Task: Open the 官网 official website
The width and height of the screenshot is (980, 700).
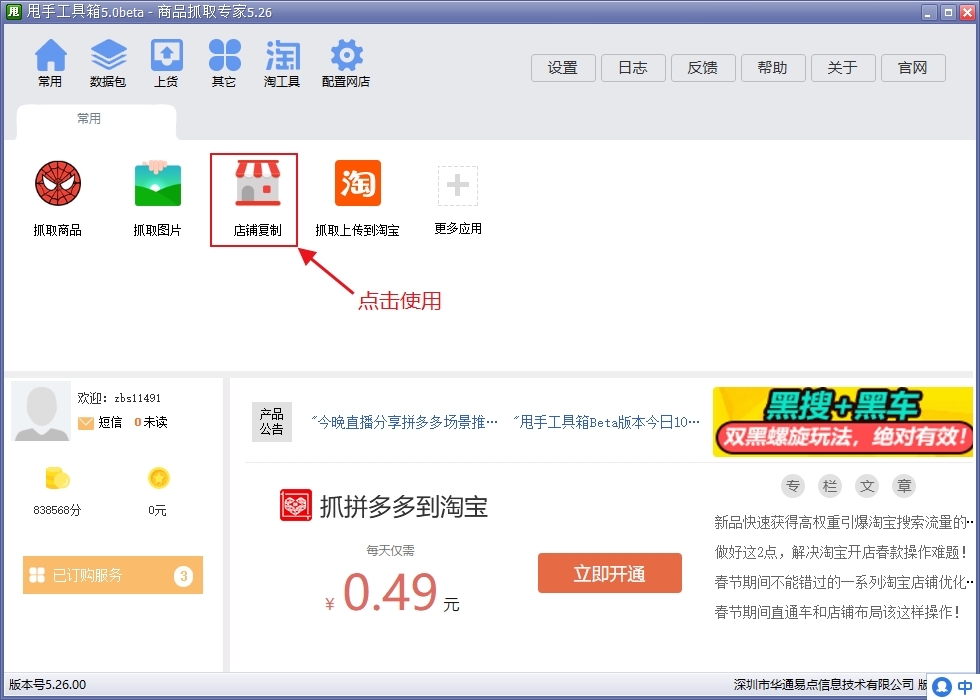Action: click(913, 68)
